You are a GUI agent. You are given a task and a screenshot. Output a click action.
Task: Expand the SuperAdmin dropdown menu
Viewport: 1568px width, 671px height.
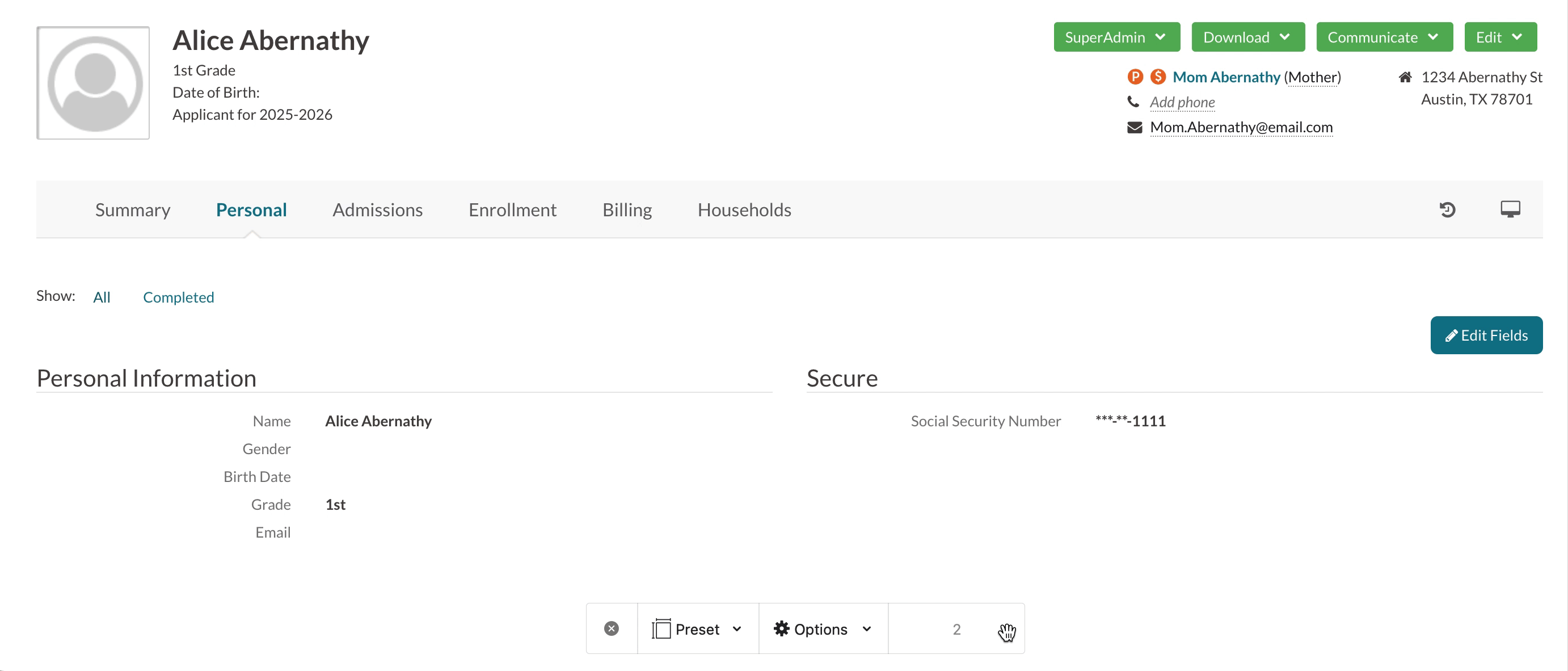tap(1113, 37)
